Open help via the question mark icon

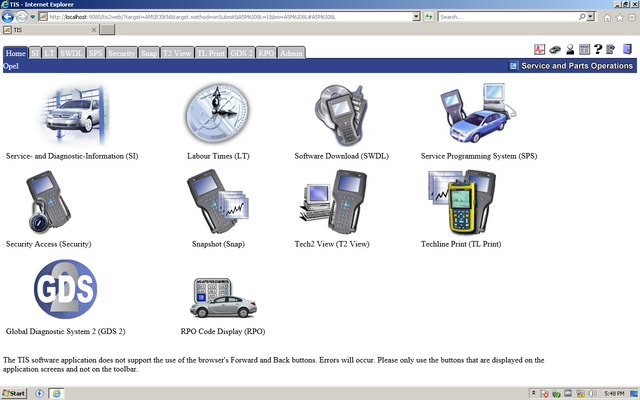click(598, 49)
